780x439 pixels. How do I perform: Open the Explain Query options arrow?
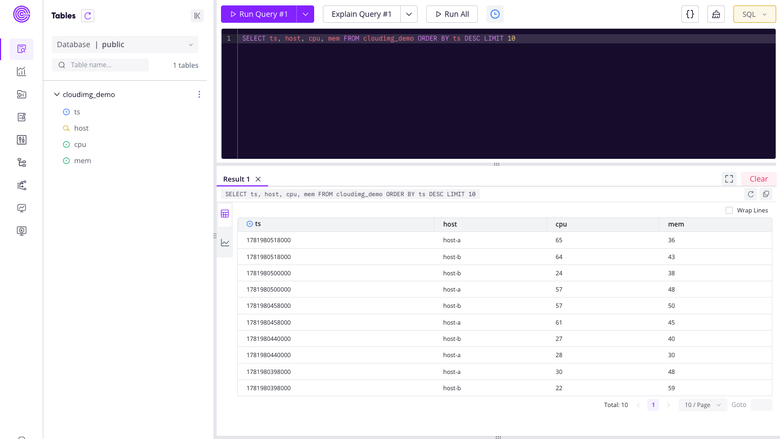tap(409, 14)
